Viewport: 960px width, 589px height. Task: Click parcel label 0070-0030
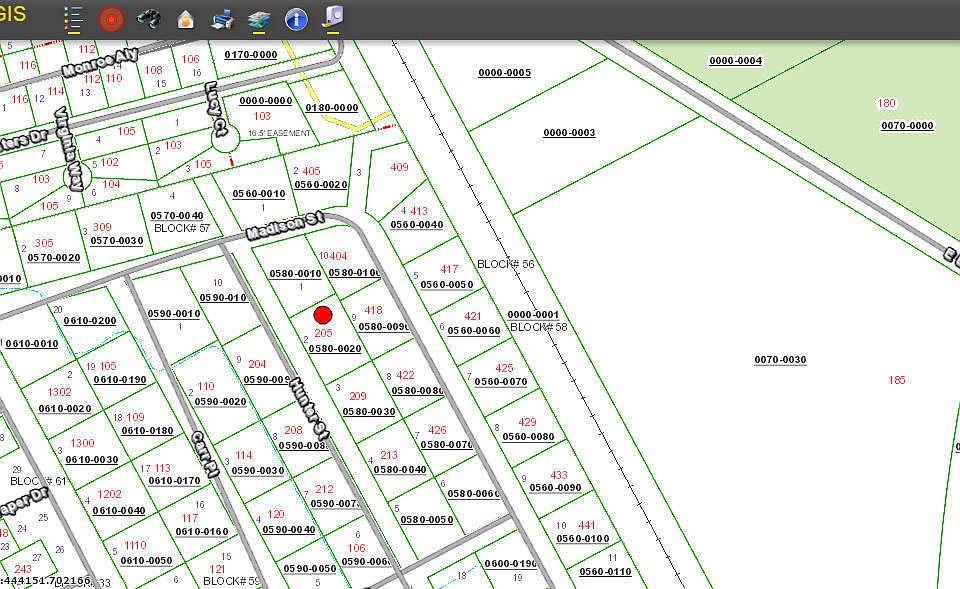point(780,359)
